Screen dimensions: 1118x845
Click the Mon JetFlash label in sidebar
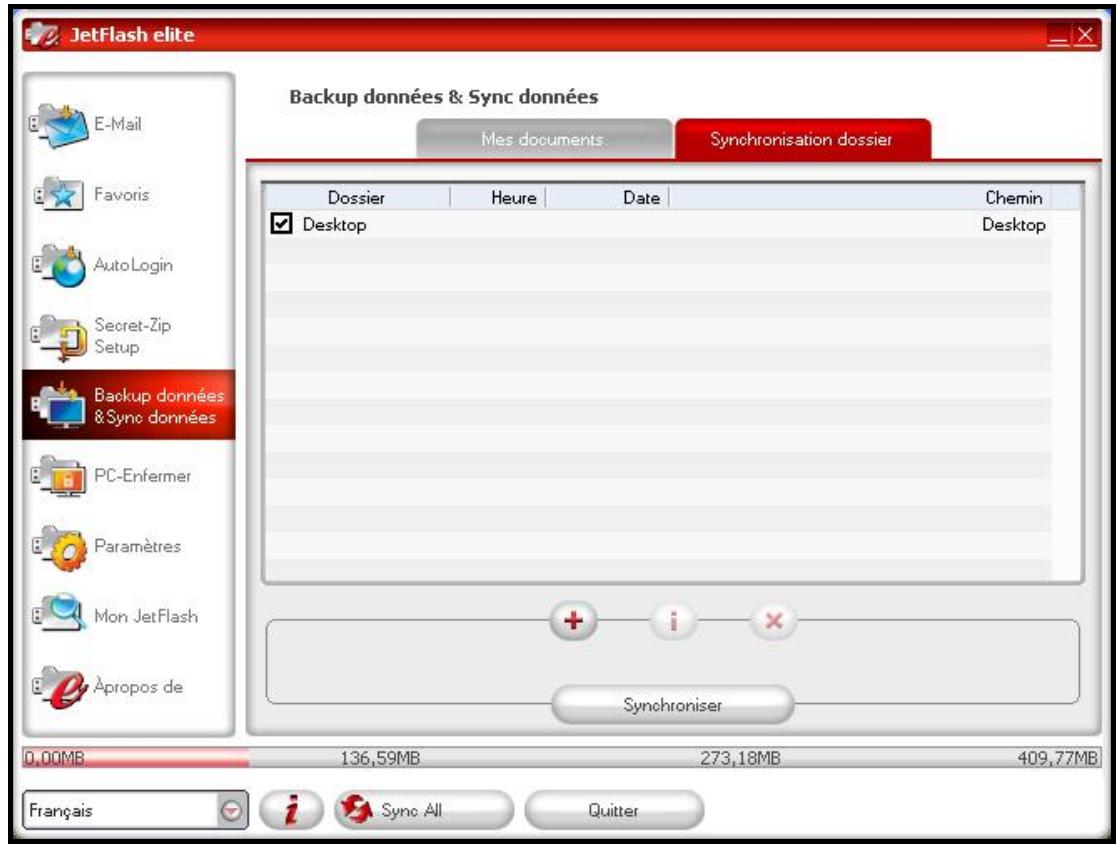146,616
